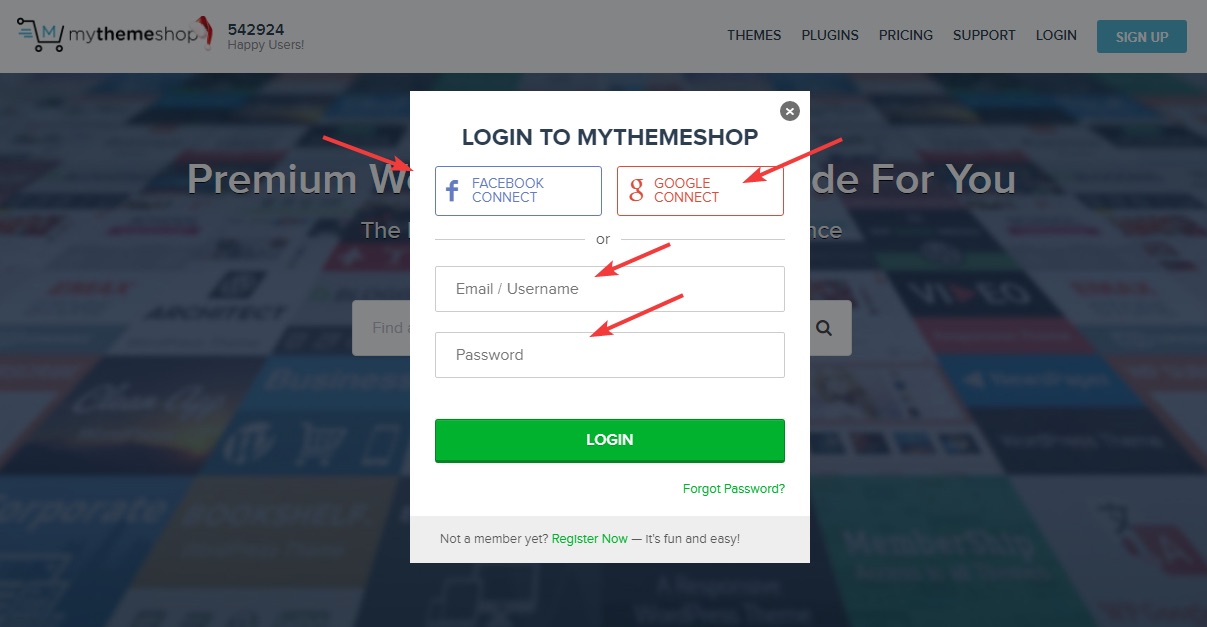Click the Facebook "f" icon

452,191
